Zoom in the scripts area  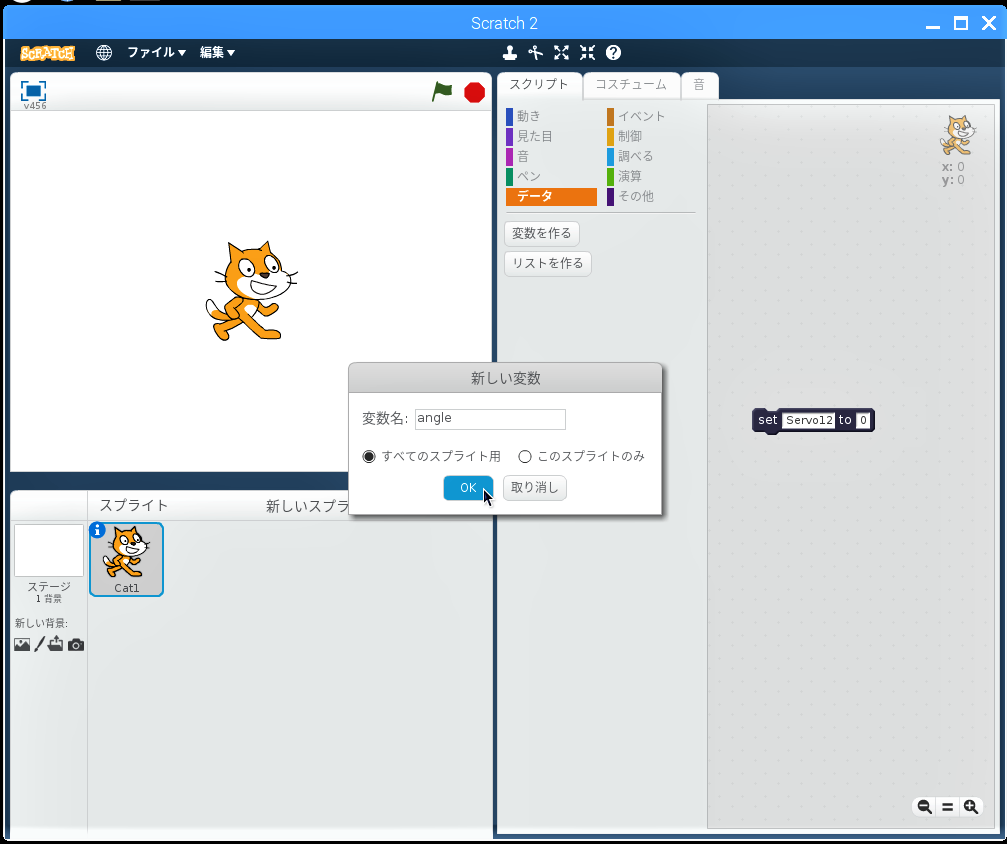click(x=970, y=807)
